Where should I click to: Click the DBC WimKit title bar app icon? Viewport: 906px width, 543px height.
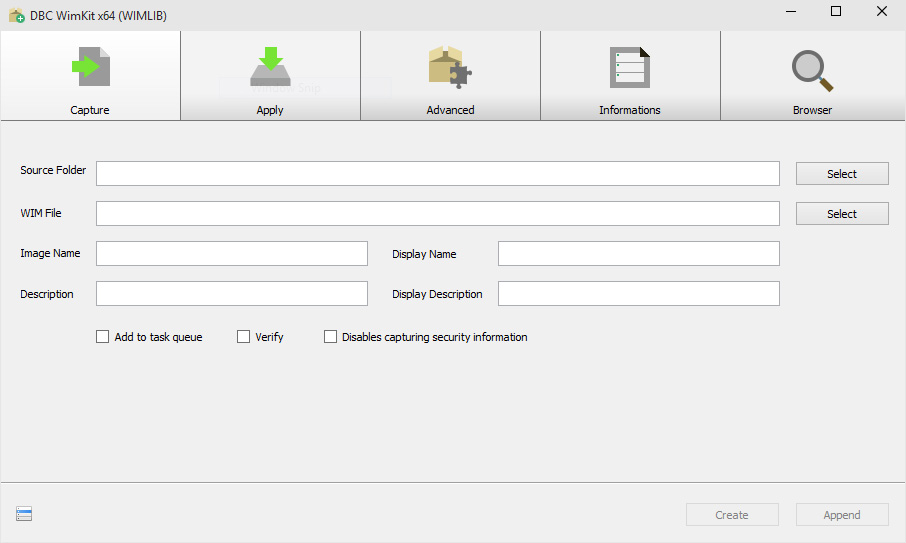click(x=16, y=15)
